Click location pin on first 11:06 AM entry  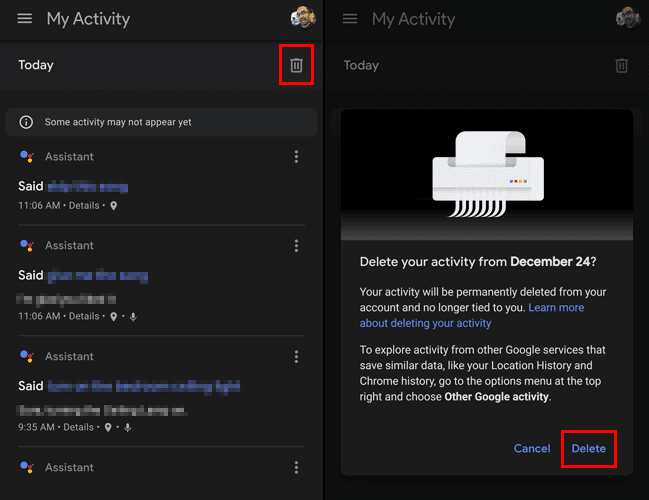114,206
